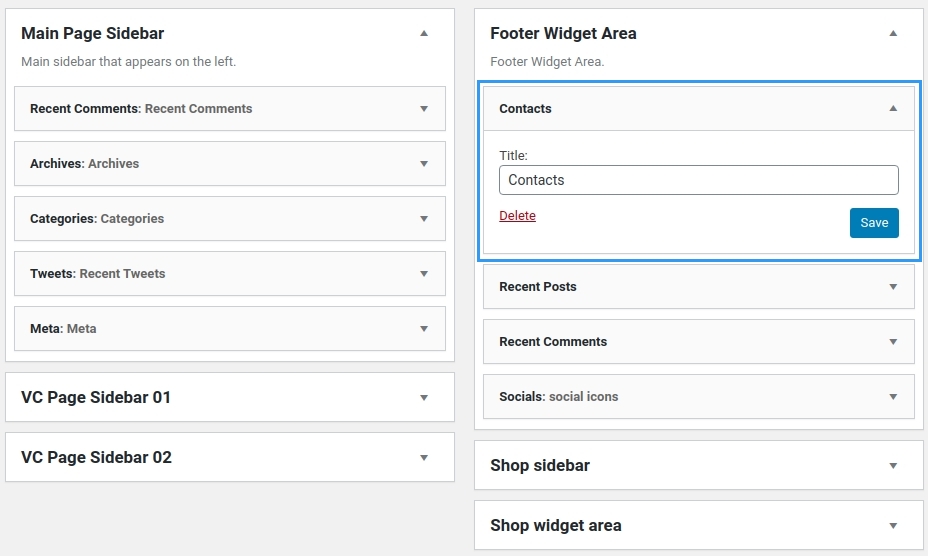
Task: Click the Delete link in Contacts widget
Action: (x=517, y=216)
